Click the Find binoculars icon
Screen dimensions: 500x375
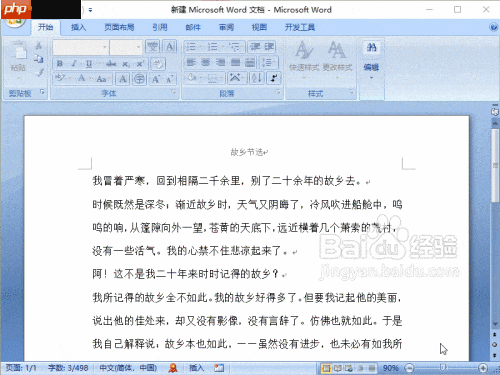(372, 47)
